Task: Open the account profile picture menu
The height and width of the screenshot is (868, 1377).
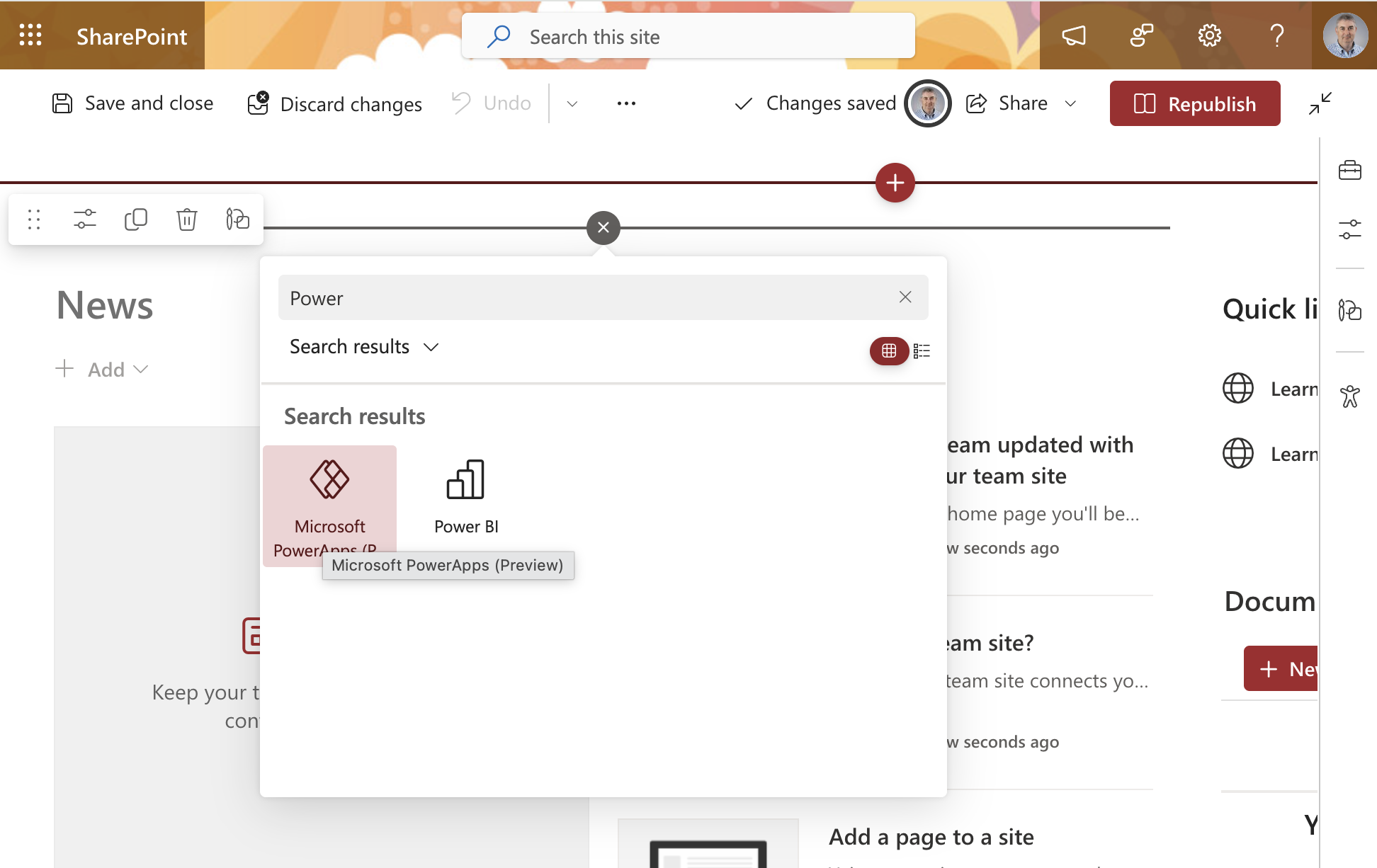Action: click(1344, 35)
